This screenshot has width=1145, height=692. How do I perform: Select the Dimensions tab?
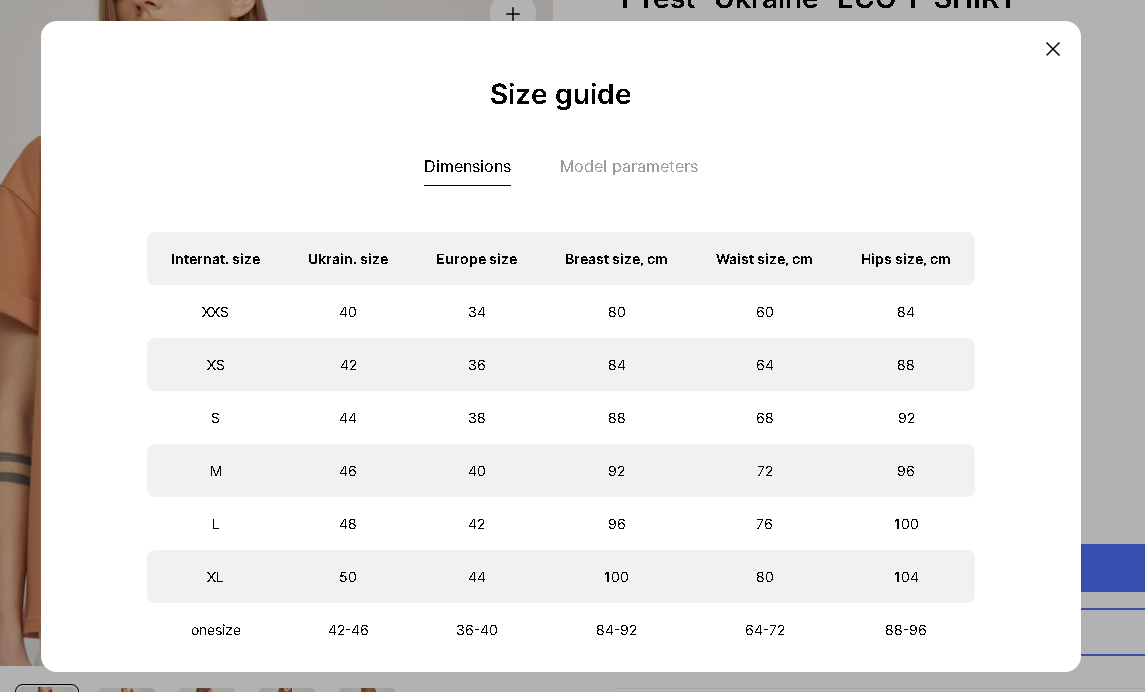467,166
